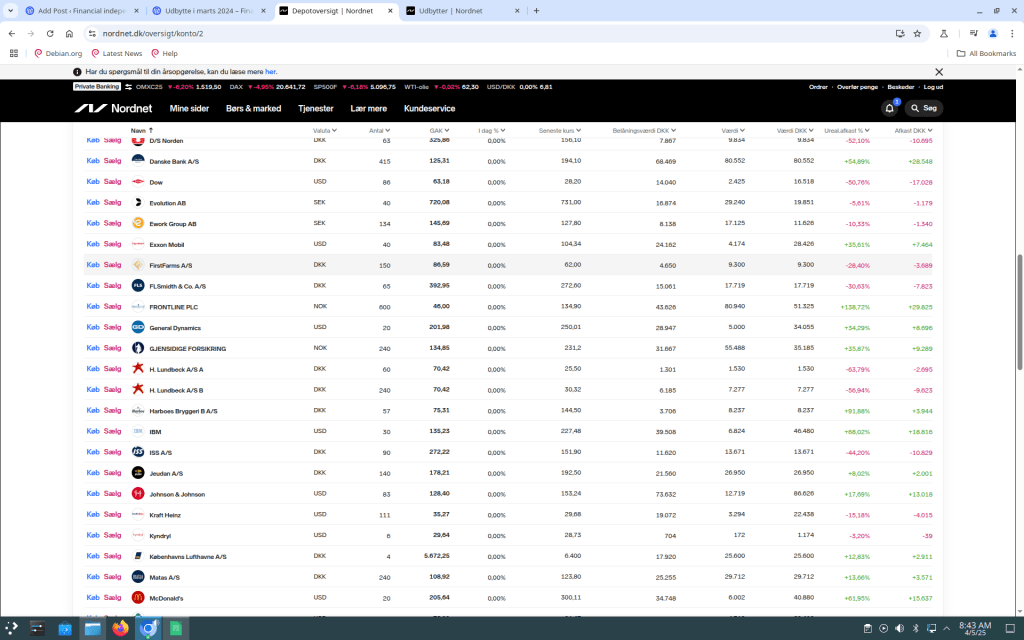Click McDonald's company logo icon
1024x640 pixels.
[x=138, y=598]
